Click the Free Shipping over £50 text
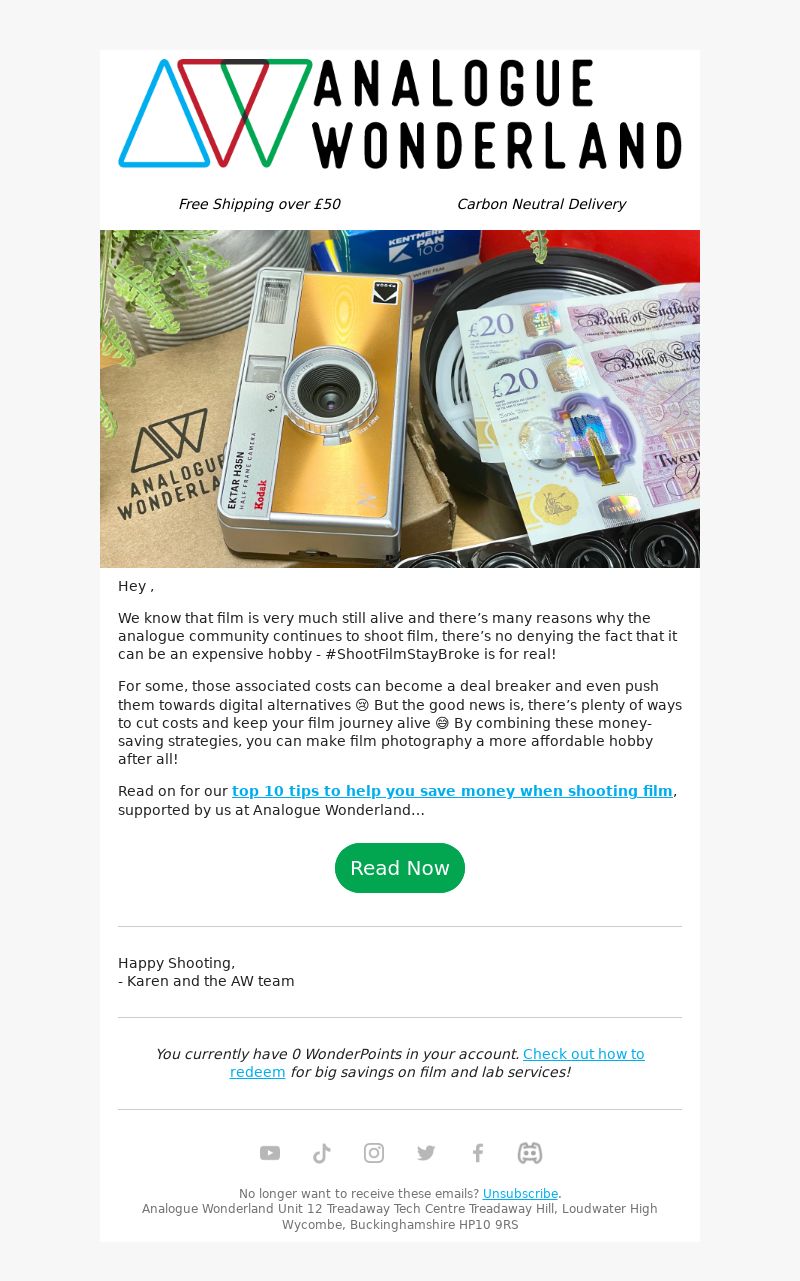 click(x=259, y=204)
